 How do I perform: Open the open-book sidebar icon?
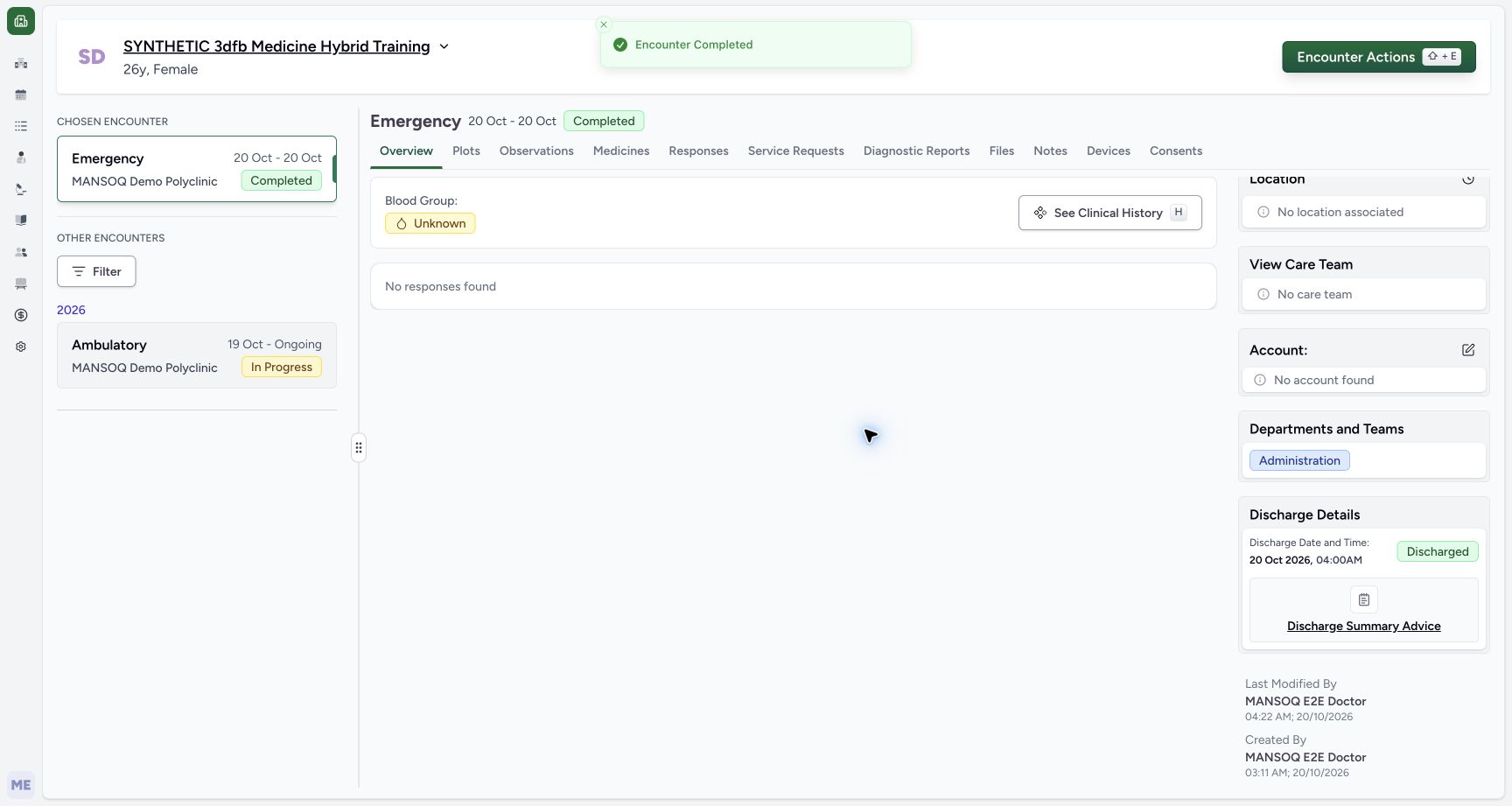[21, 221]
